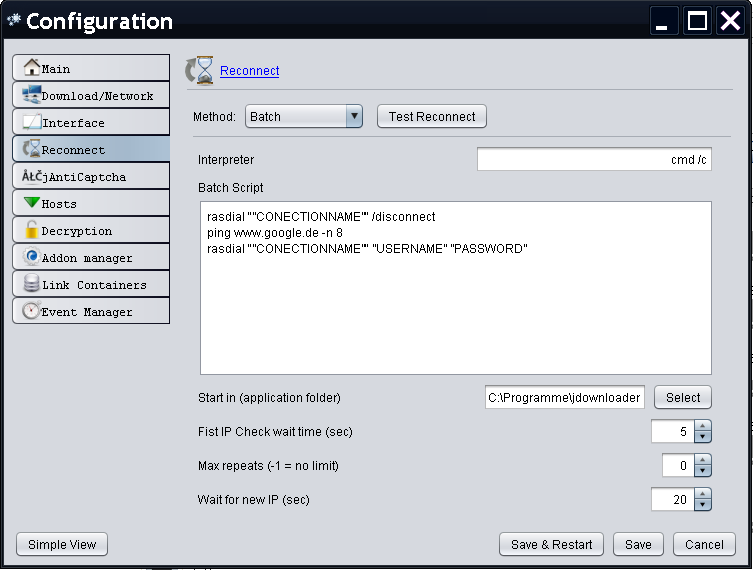Click inside the Batch Script text area

point(455,300)
